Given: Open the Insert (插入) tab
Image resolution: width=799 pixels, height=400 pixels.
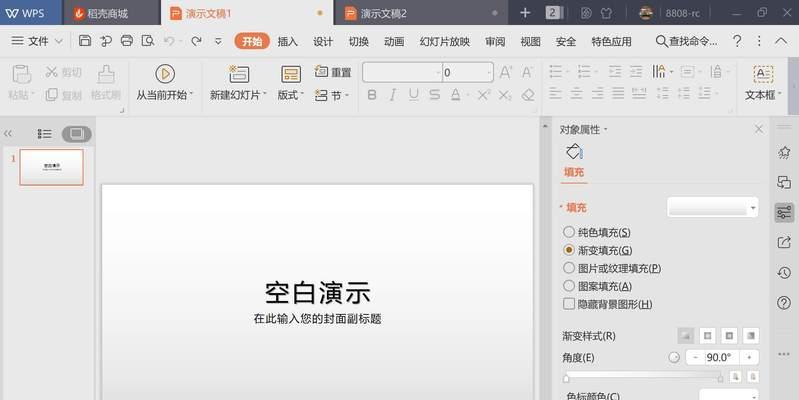Looking at the screenshot, I should [x=287, y=41].
